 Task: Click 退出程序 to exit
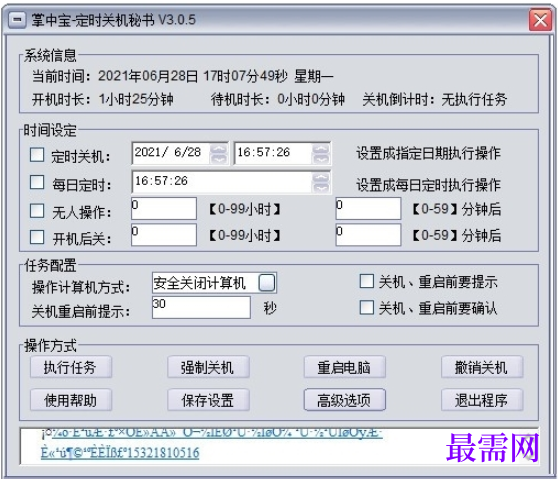[482, 400]
